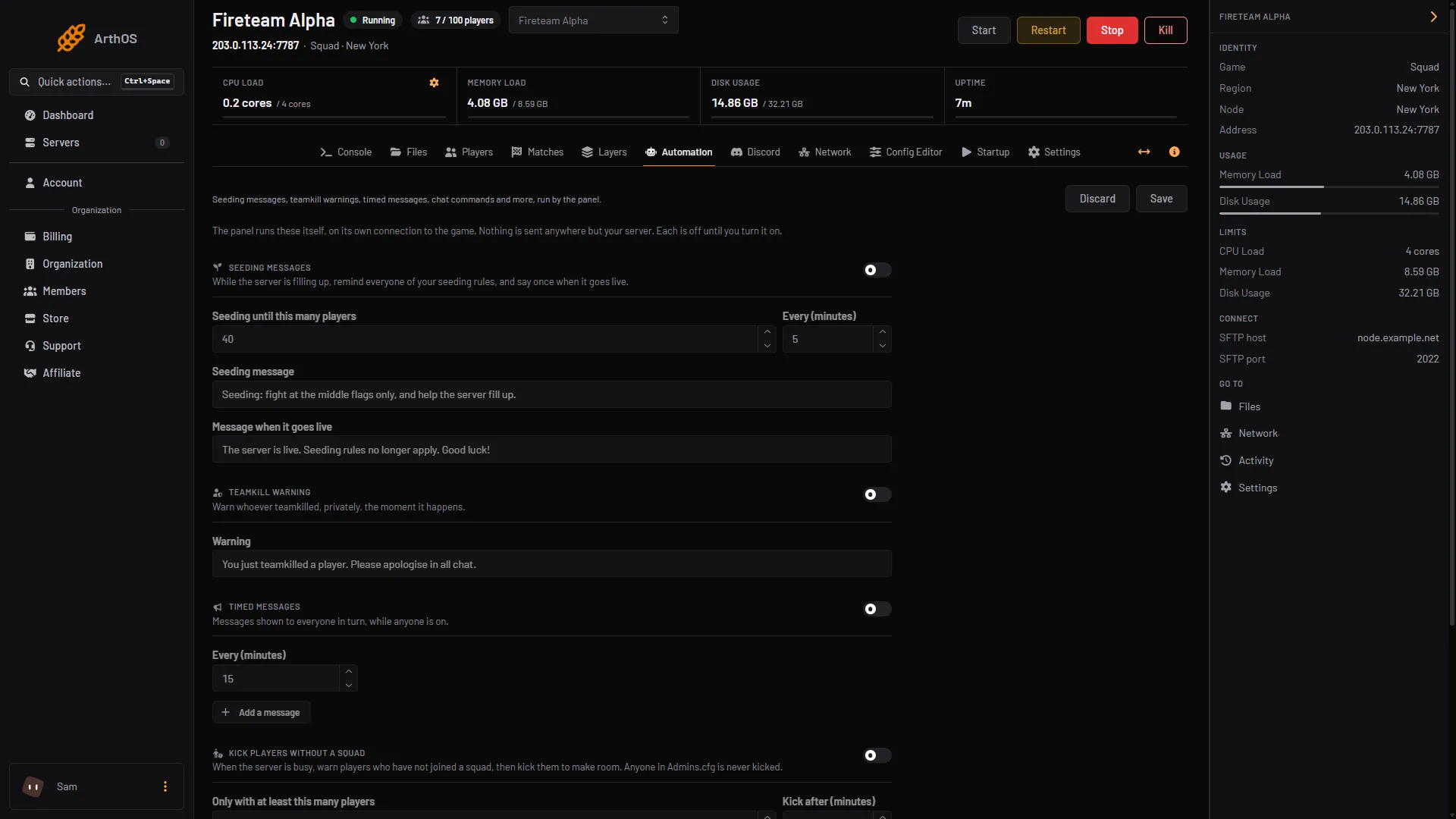Open the Config Editor tab

click(x=906, y=152)
